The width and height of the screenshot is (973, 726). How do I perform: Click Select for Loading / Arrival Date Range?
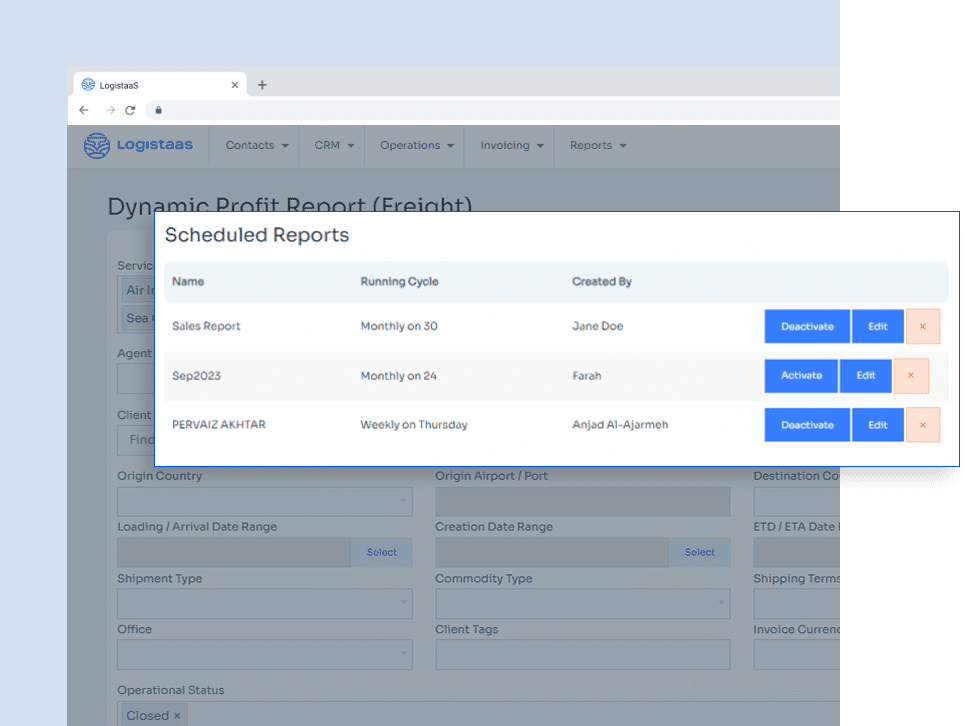(381, 552)
